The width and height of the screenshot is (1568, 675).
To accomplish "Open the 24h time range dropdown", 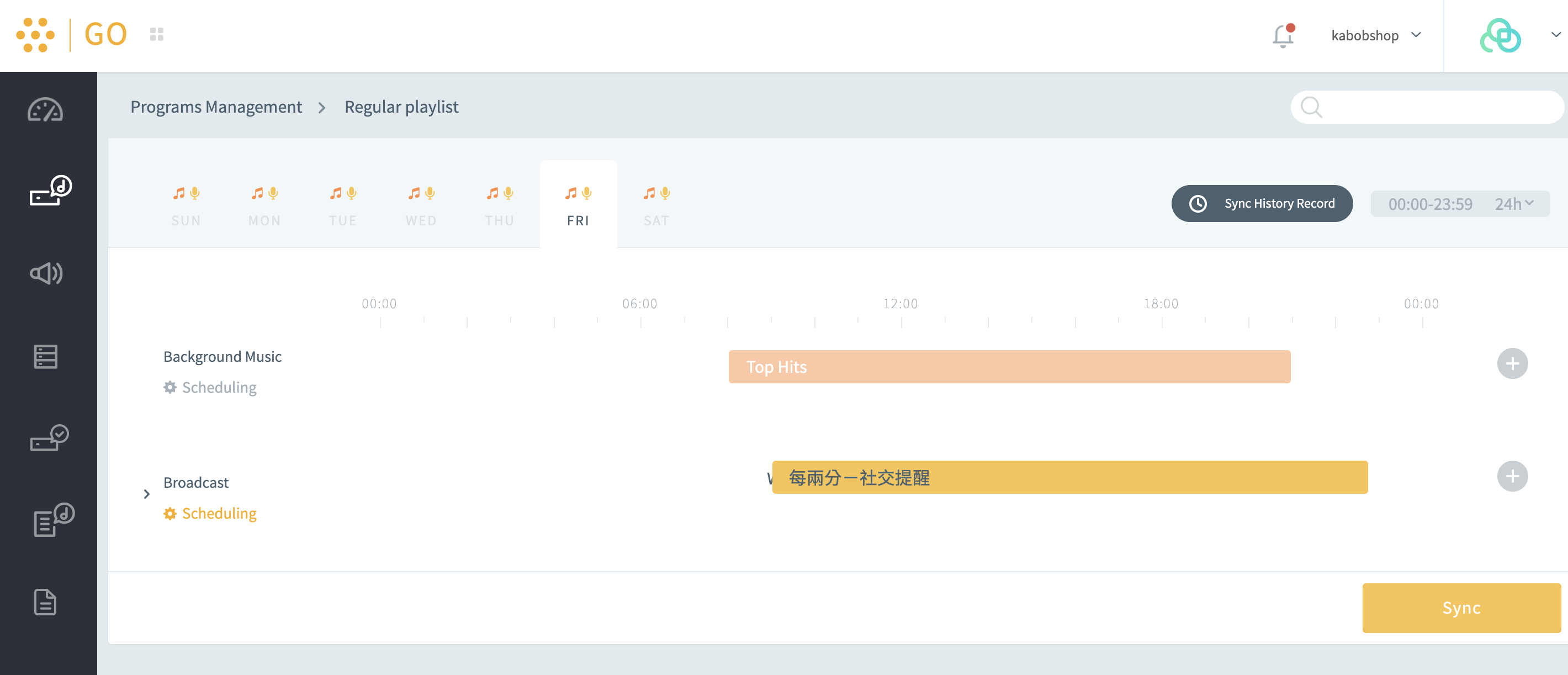I will click(x=1513, y=204).
